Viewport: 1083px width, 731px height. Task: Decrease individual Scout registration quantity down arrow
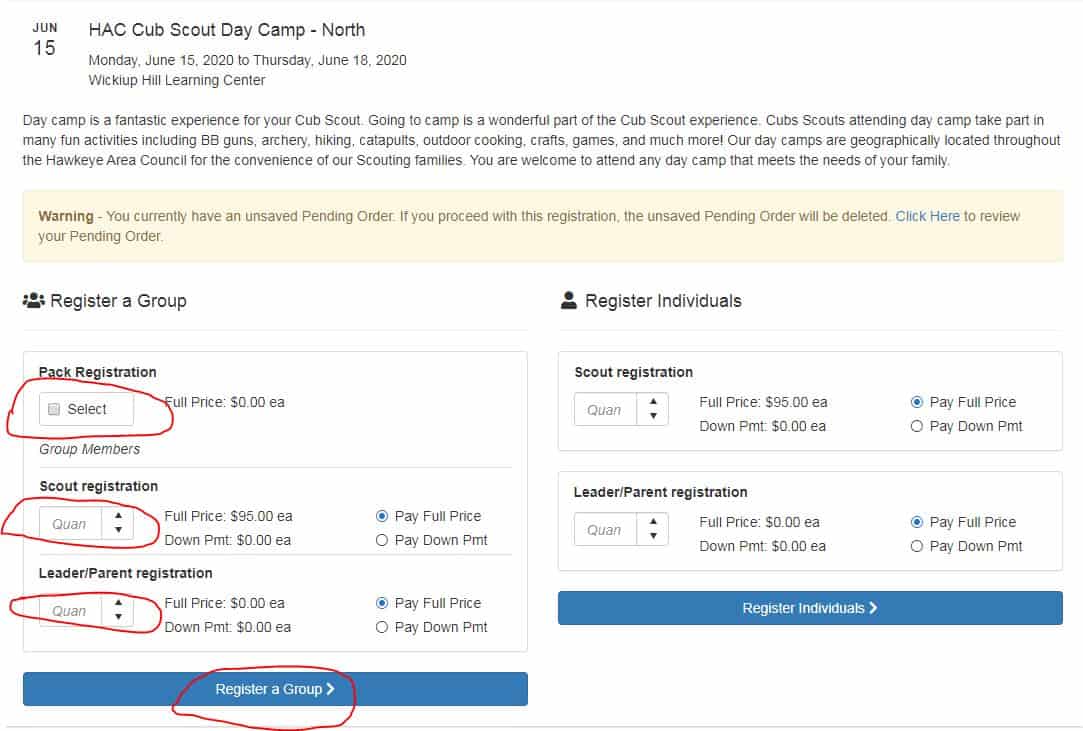[653, 416]
